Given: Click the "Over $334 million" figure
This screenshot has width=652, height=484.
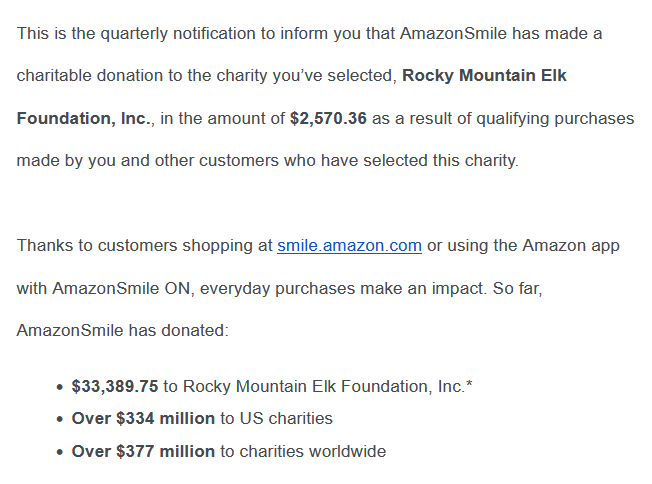Looking at the screenshot, I should tap(143, 418).
